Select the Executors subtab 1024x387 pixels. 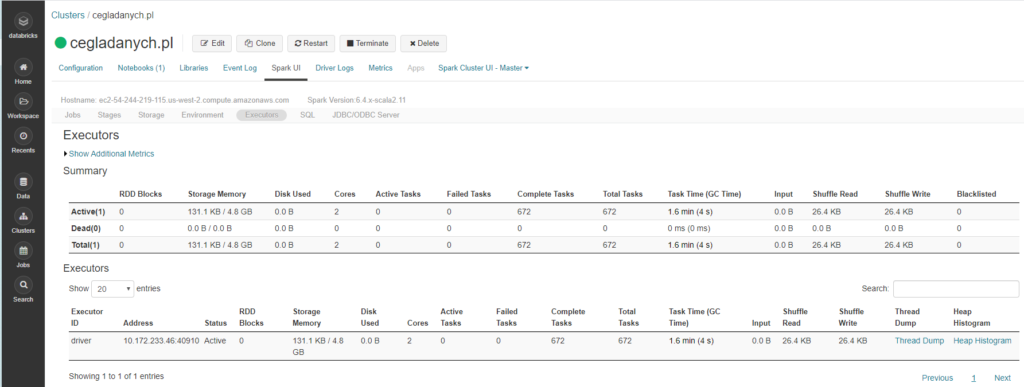click(x=261, y=115)
